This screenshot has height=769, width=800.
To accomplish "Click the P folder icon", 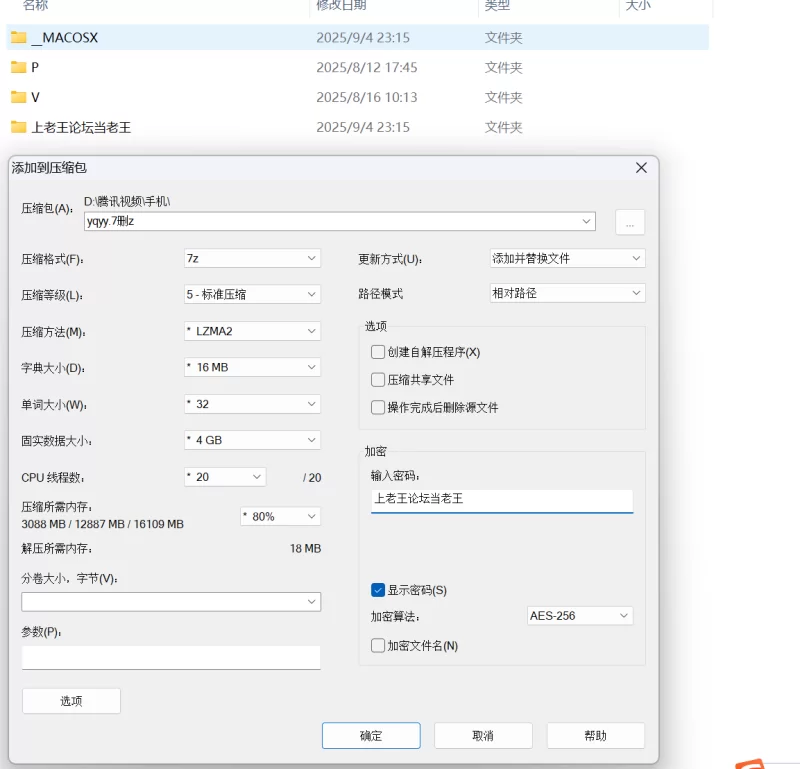I will pyautogui.click(x=19, y=67).
